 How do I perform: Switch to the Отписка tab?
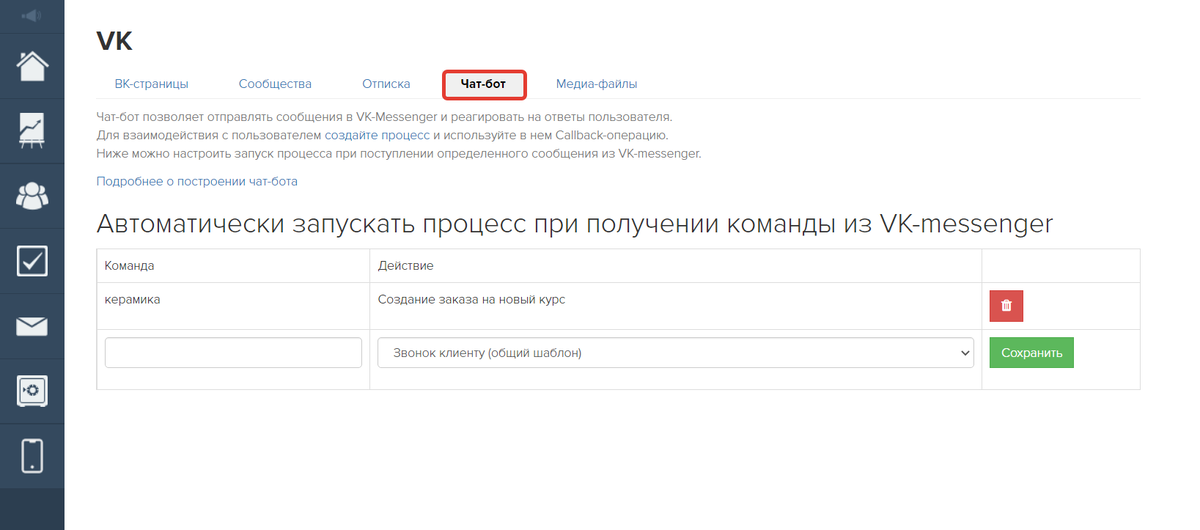click(386, 84)
